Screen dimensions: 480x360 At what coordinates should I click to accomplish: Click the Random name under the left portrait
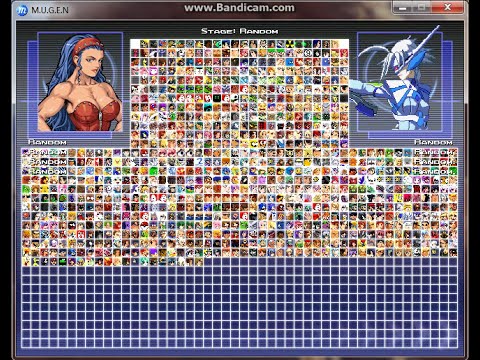tap(47, 142)
